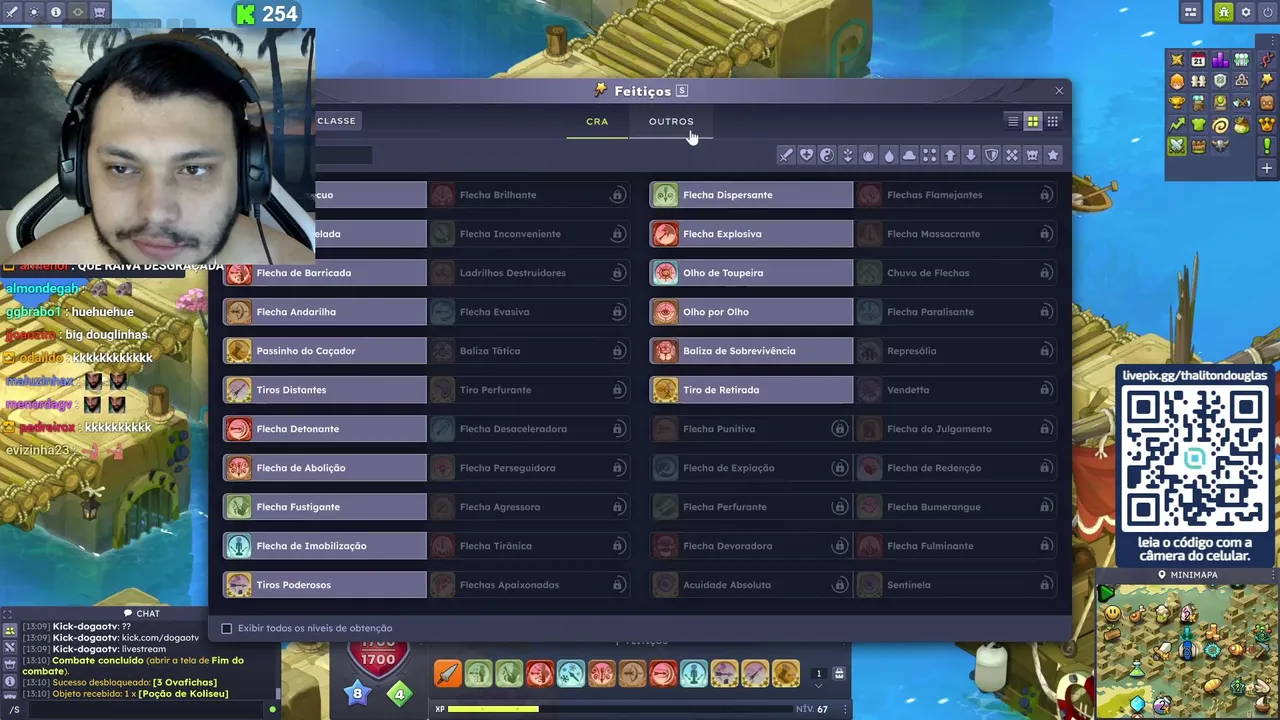
Task: Switch to the CRA tab
Action: 597,121
